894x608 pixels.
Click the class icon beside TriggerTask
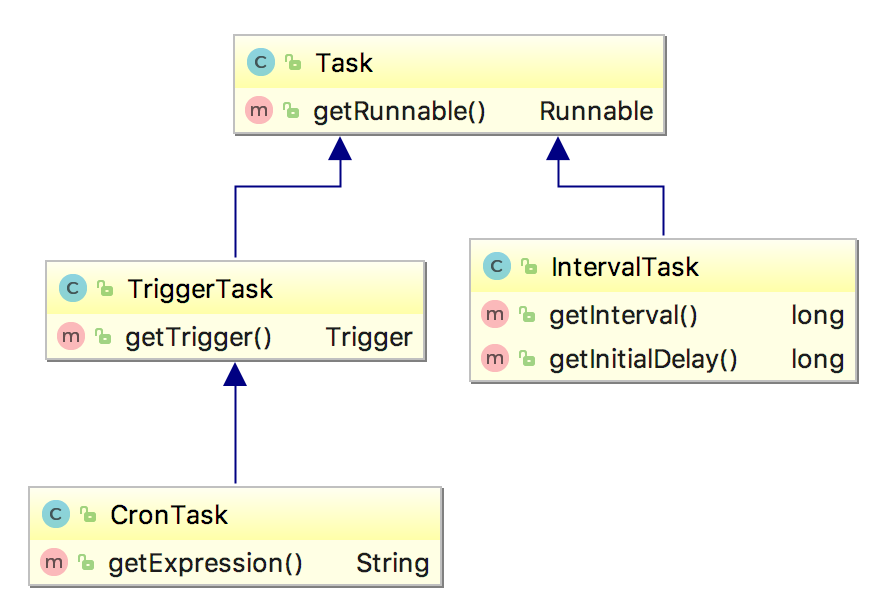point(73,288)
